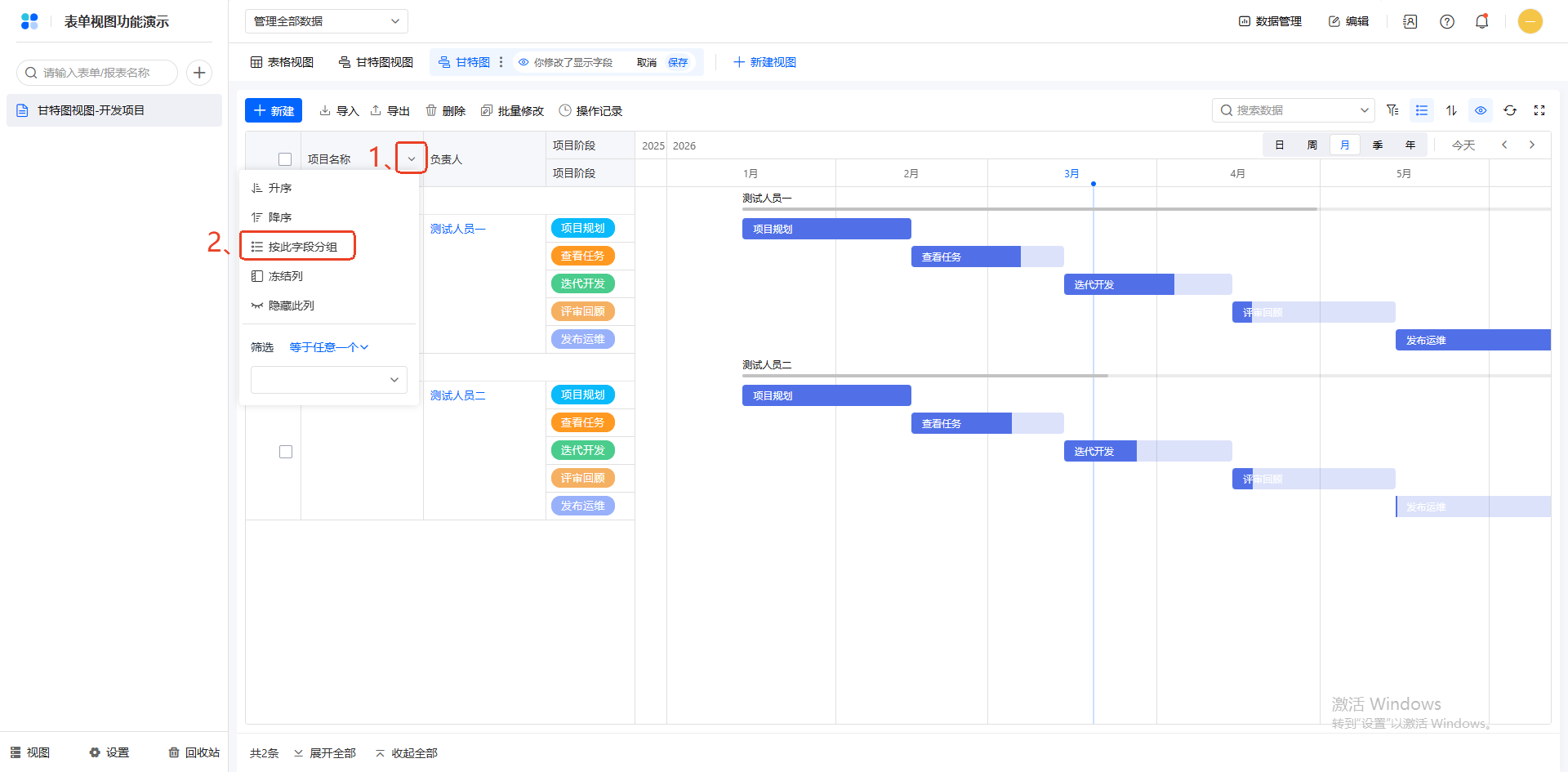The width and height of the screenshot is (1568, 772).
Task: Check the 测试人员二 row checkbox
Action: [286, 452]
